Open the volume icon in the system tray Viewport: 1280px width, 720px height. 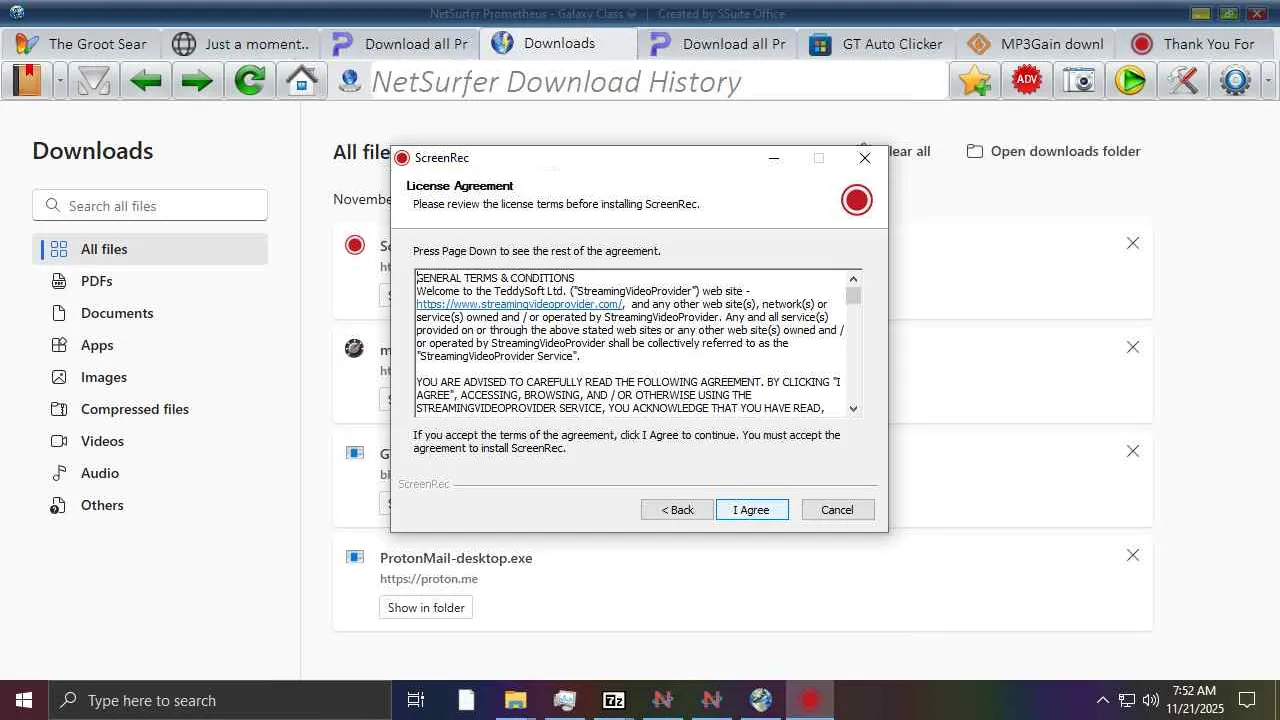coord(1151,700)
